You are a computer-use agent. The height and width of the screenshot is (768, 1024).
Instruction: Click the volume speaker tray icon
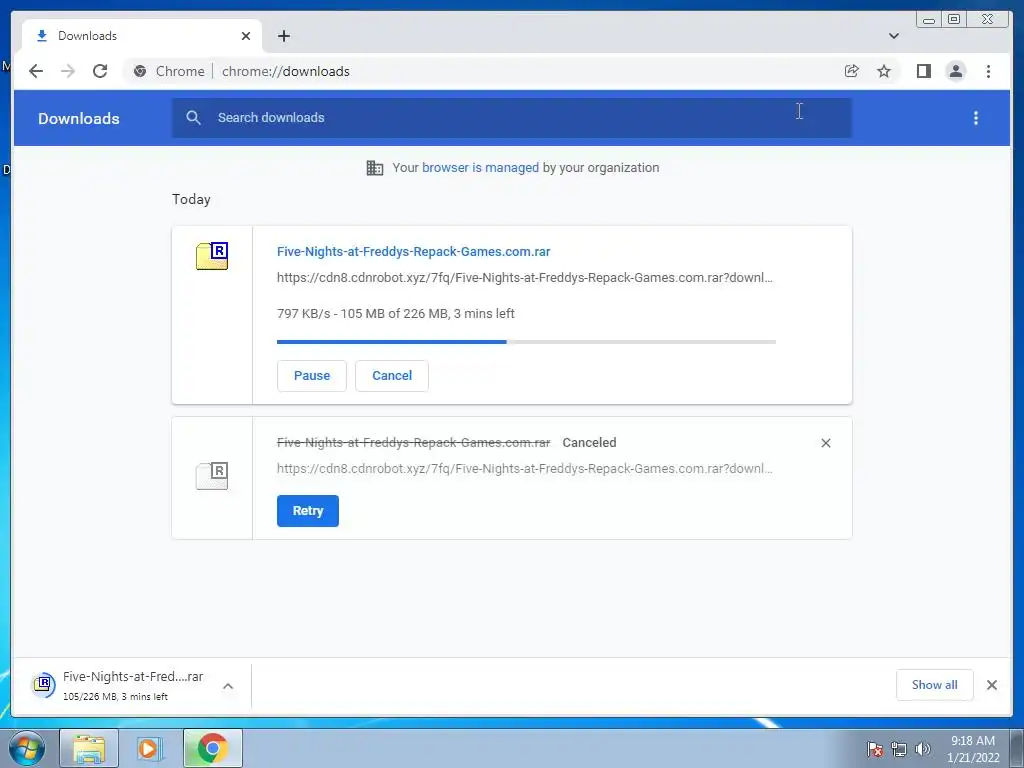pyautogui.click(x=922, y=749)
